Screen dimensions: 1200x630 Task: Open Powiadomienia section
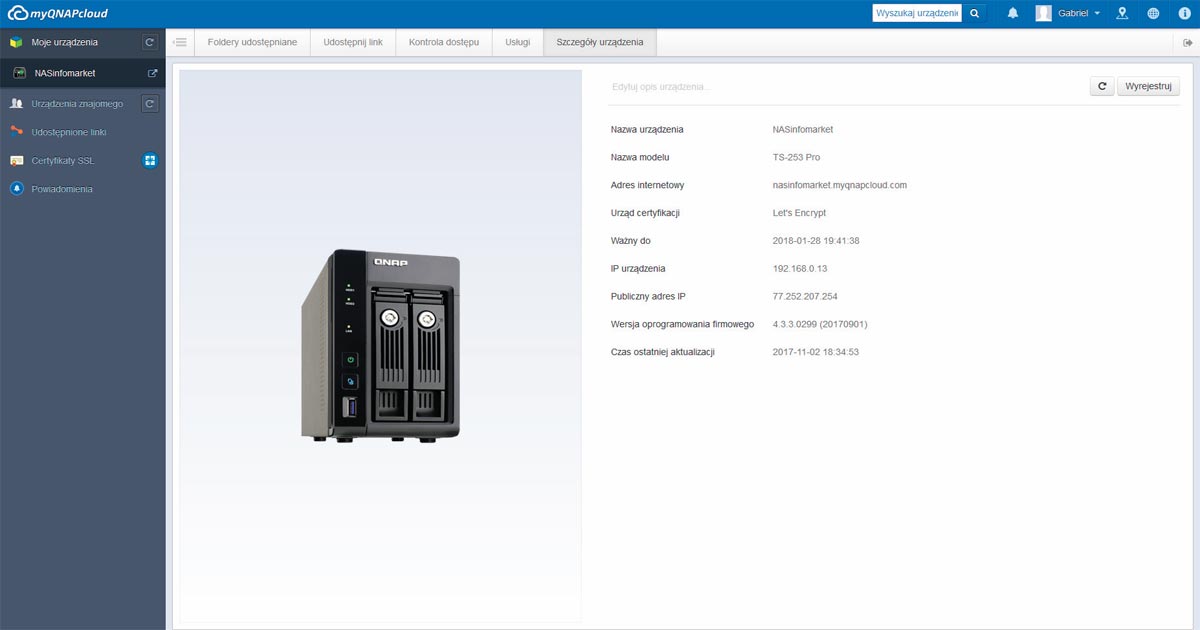point(62,189)
